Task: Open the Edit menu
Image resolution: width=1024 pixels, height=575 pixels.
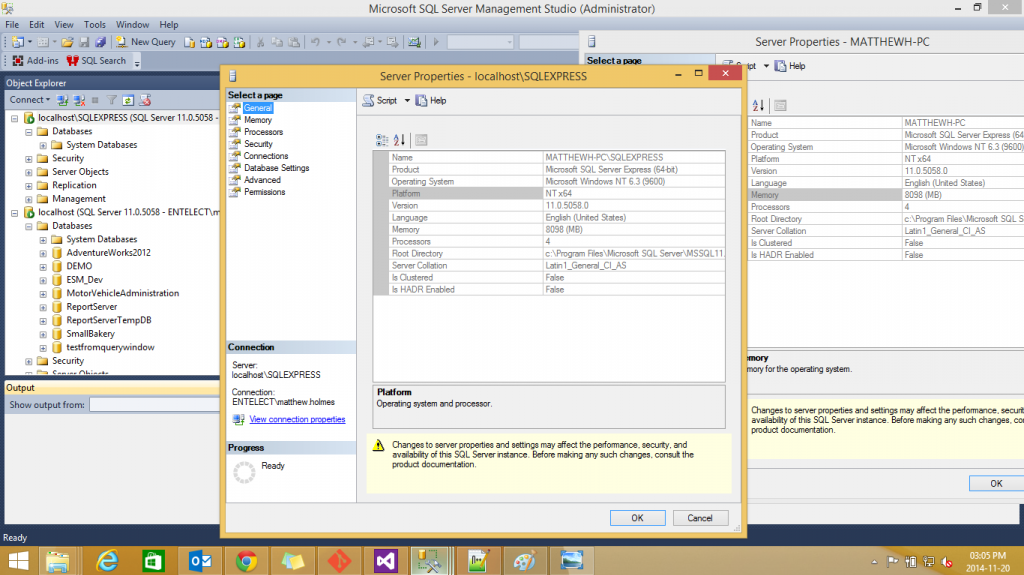Action: click(37, 25)
